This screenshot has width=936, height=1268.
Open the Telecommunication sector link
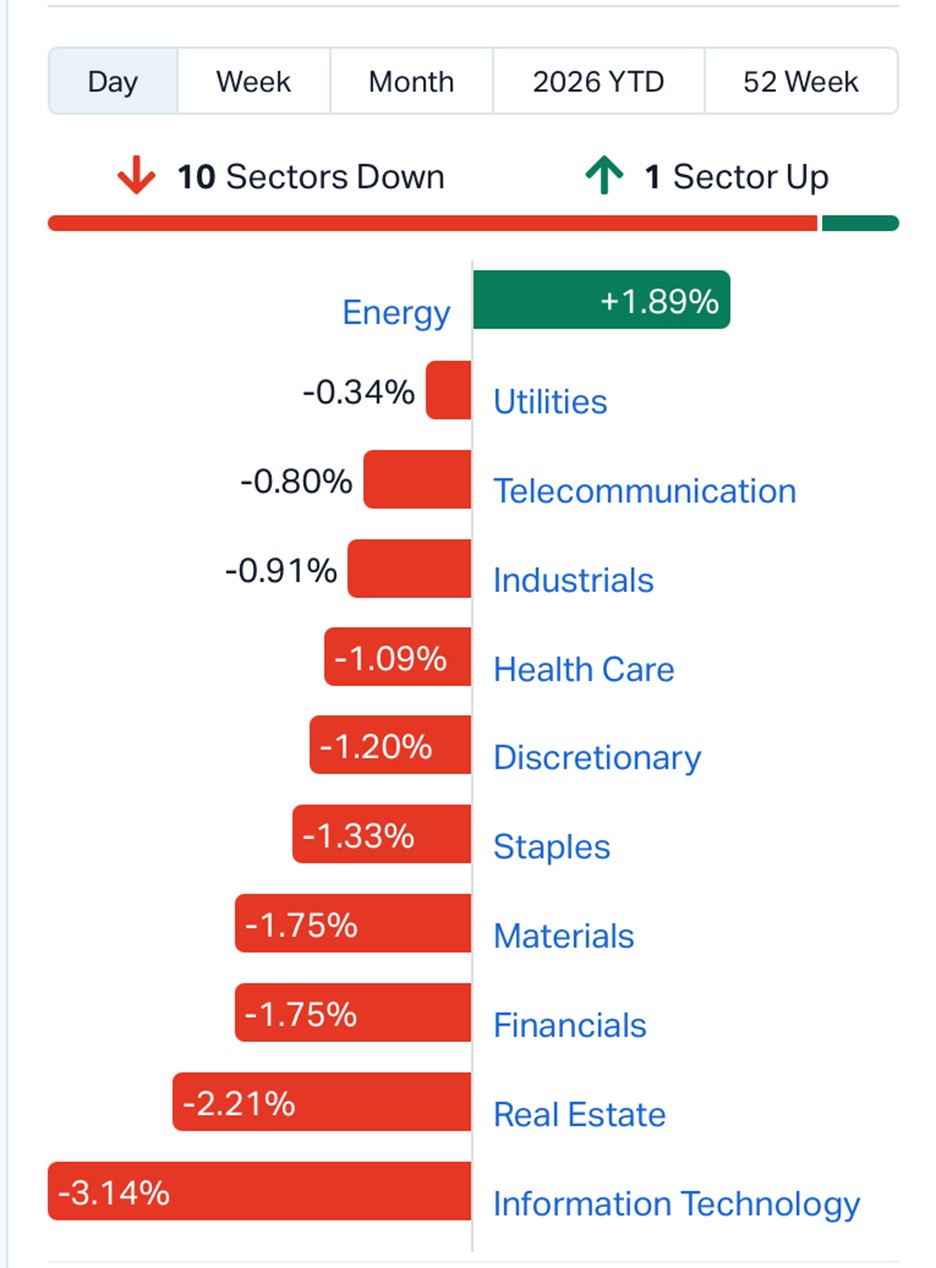pos(645,491)
